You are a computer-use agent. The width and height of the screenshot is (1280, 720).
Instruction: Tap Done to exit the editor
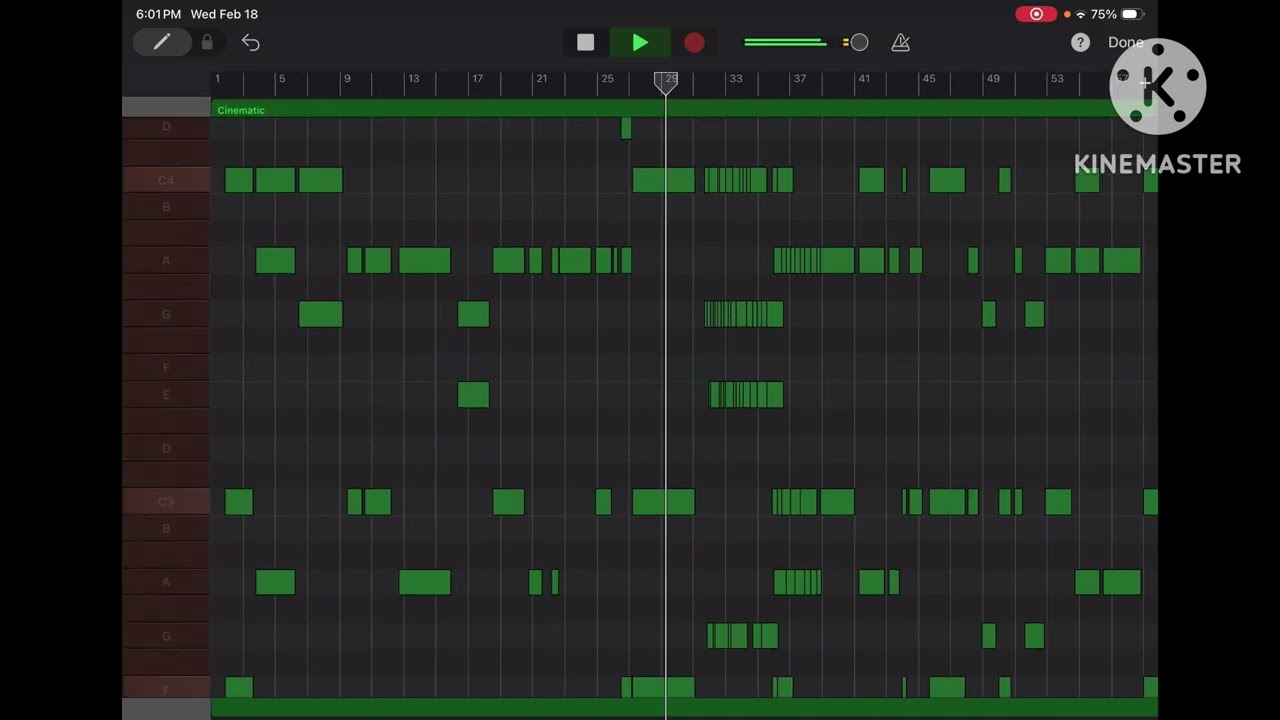click(x=1125, y=42)
